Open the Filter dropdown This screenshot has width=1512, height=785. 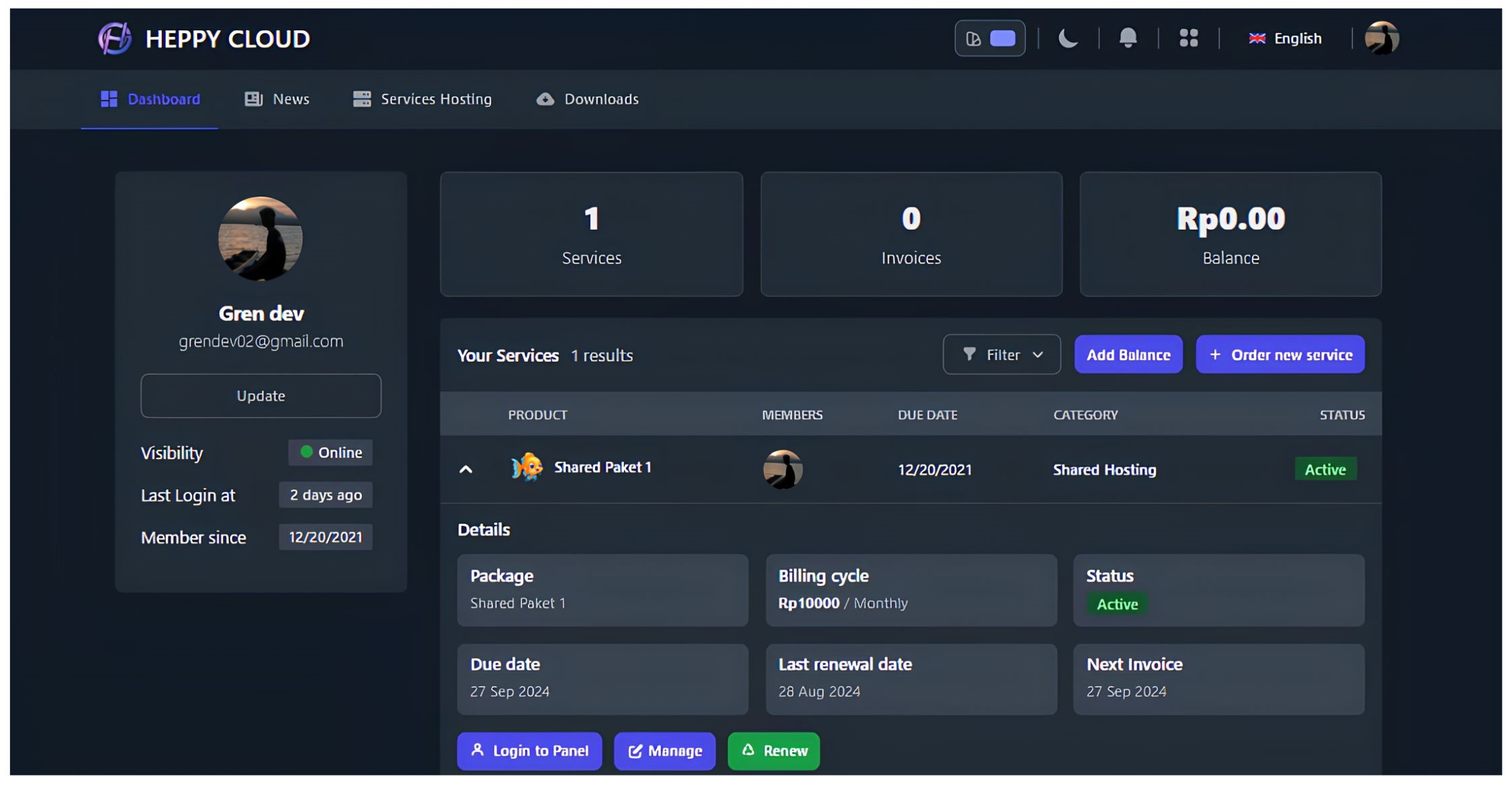click(1002, 354)
